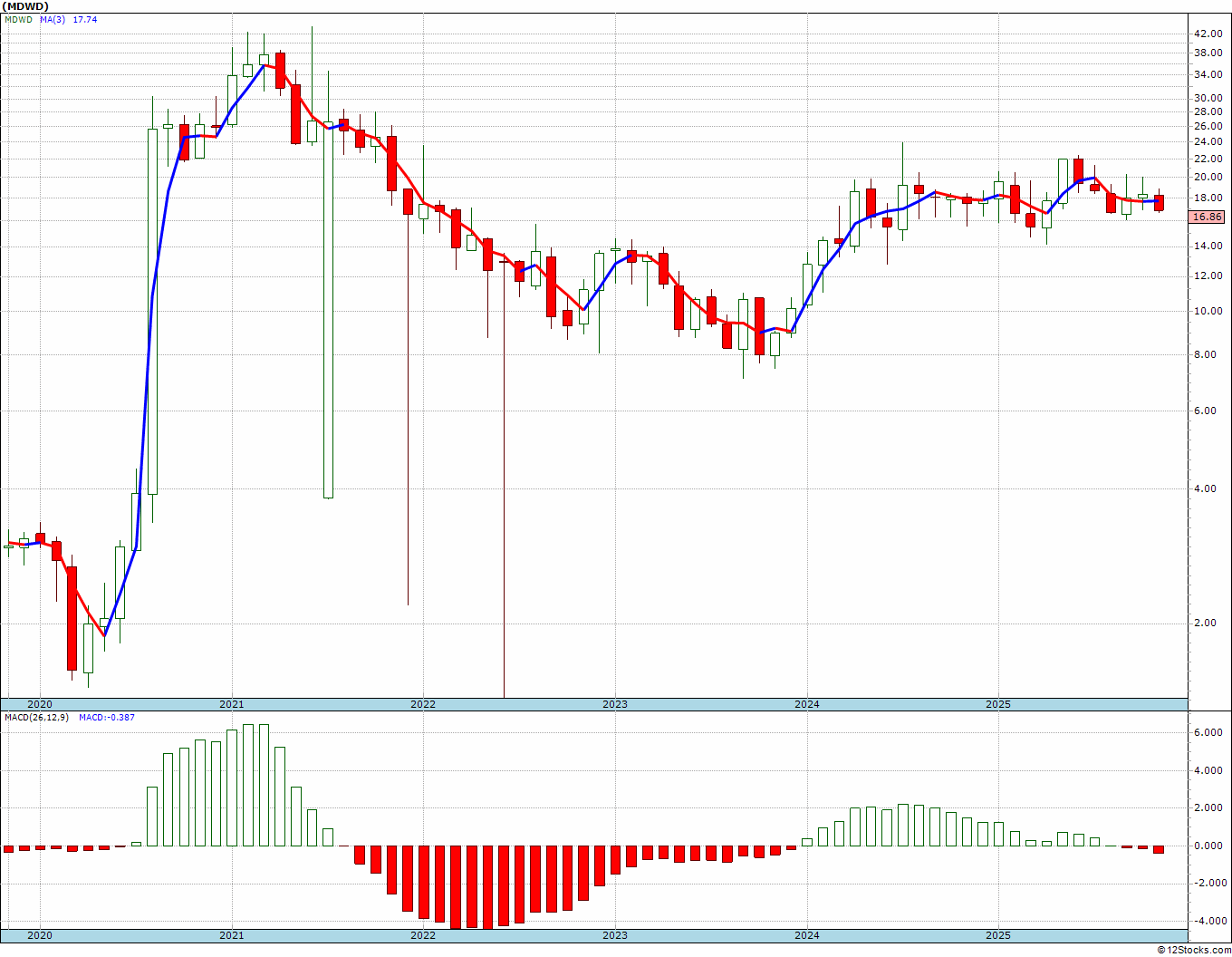Click 2021 on the MACD panel time axis
Image resolution: width=1232 pixels, height=957 pixels.
coord(232,935)
